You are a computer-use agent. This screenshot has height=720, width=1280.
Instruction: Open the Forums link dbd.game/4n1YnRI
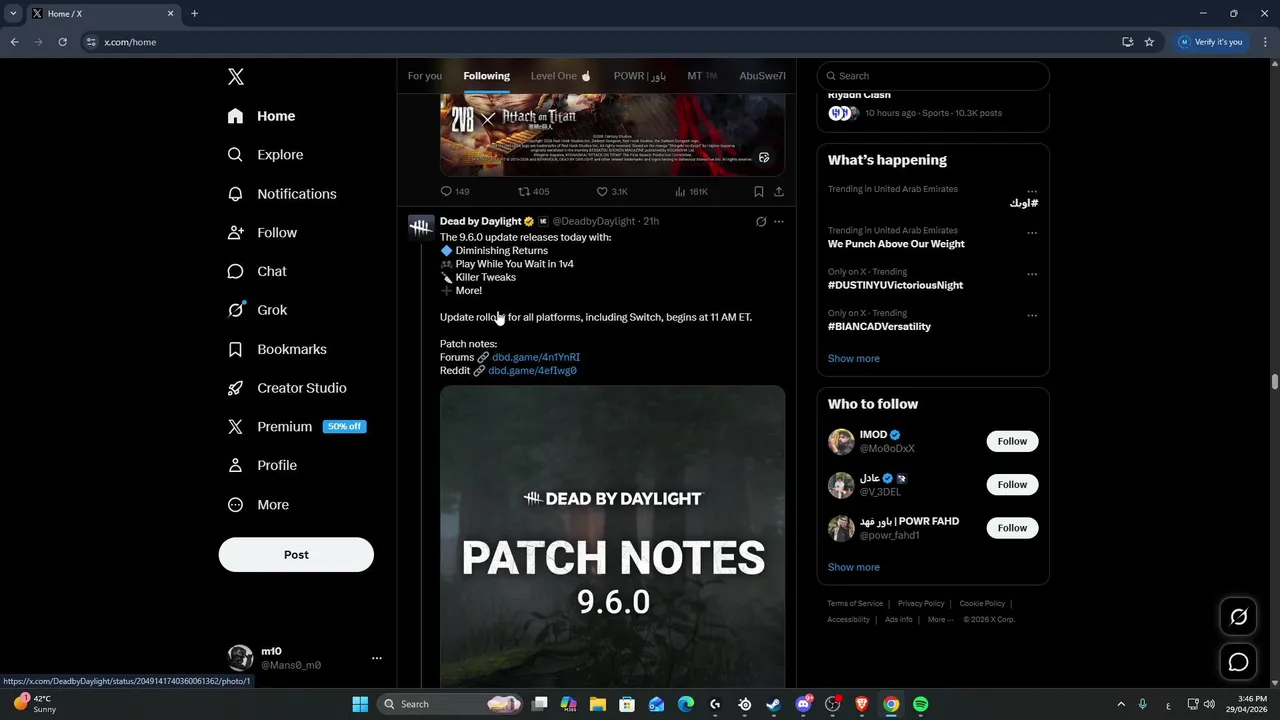(536, 357)
